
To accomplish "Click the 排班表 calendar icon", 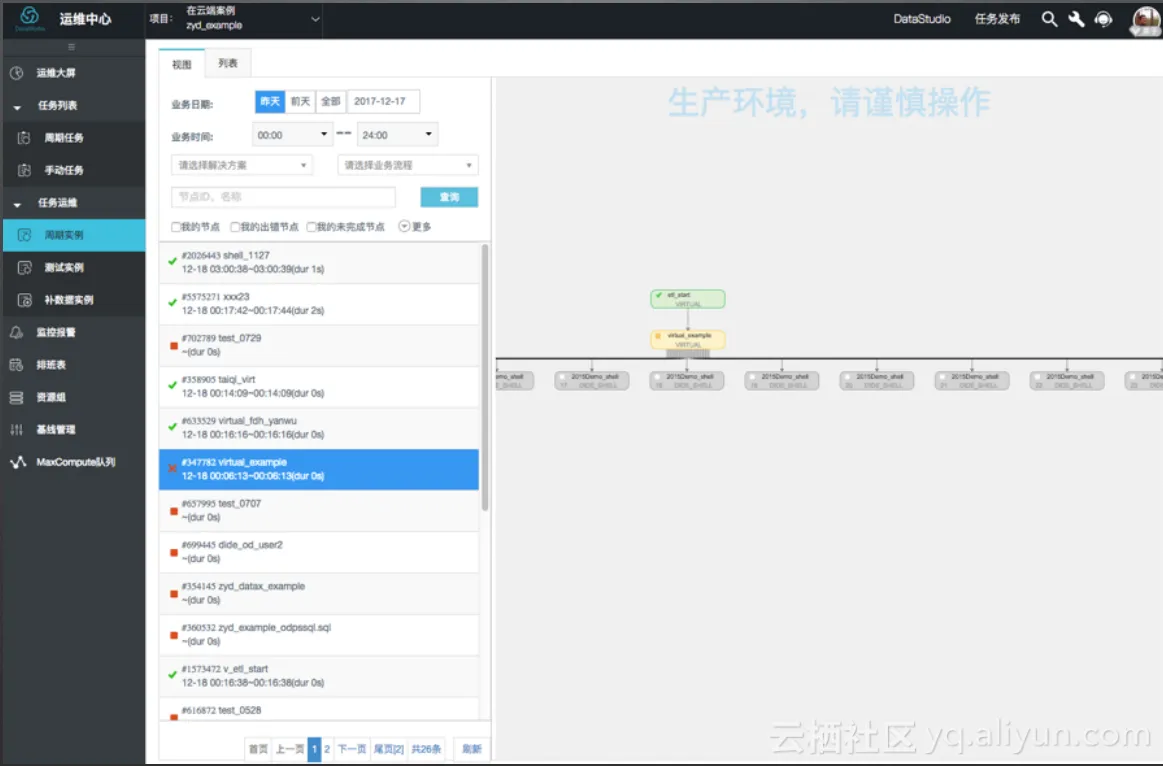I will pyautogui.click(x=16, y=365).
